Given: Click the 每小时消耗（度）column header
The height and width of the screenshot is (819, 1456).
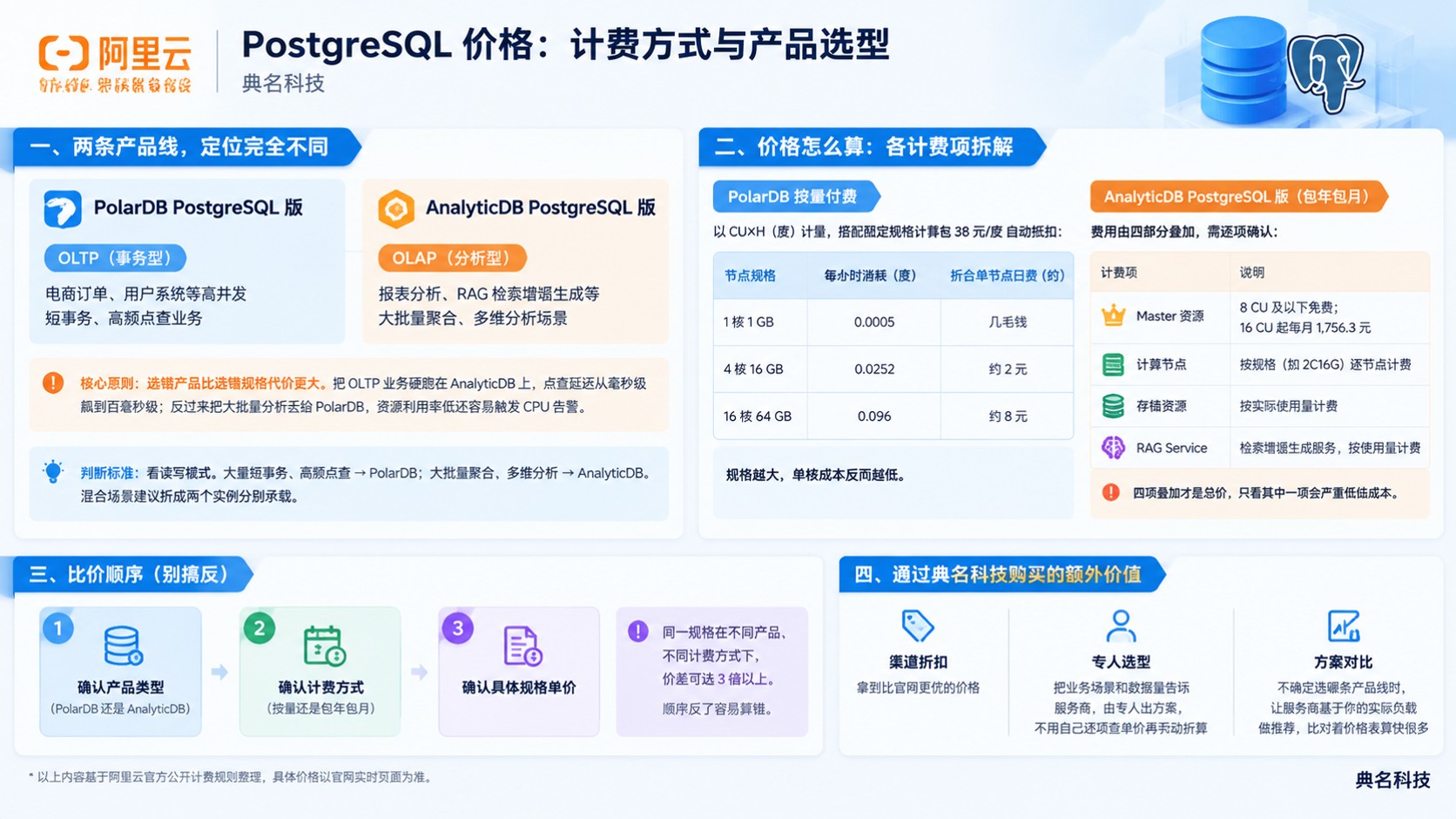Looking at the screenshot, I should tap(872, 275).
